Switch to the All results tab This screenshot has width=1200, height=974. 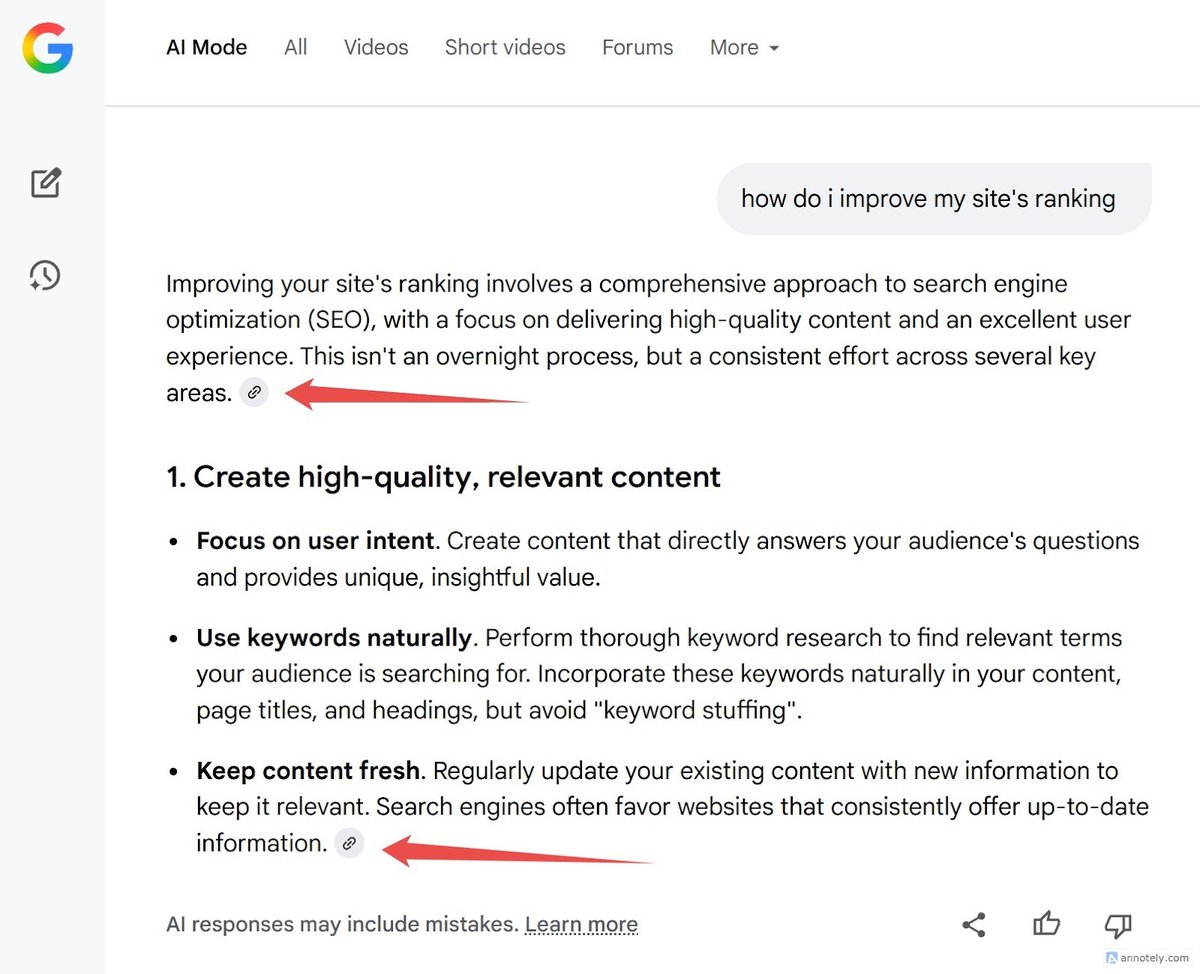[295, 47]
